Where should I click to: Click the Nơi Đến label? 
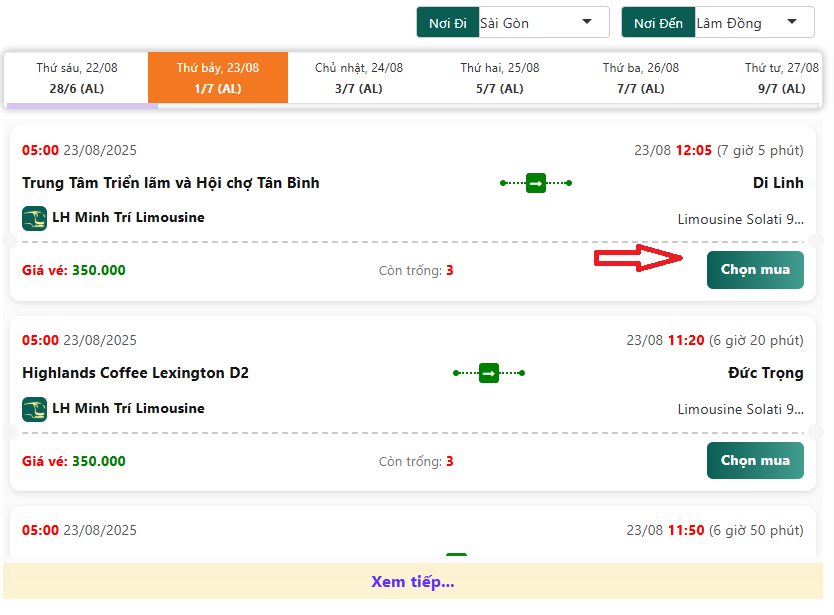[x=658, y=22]
